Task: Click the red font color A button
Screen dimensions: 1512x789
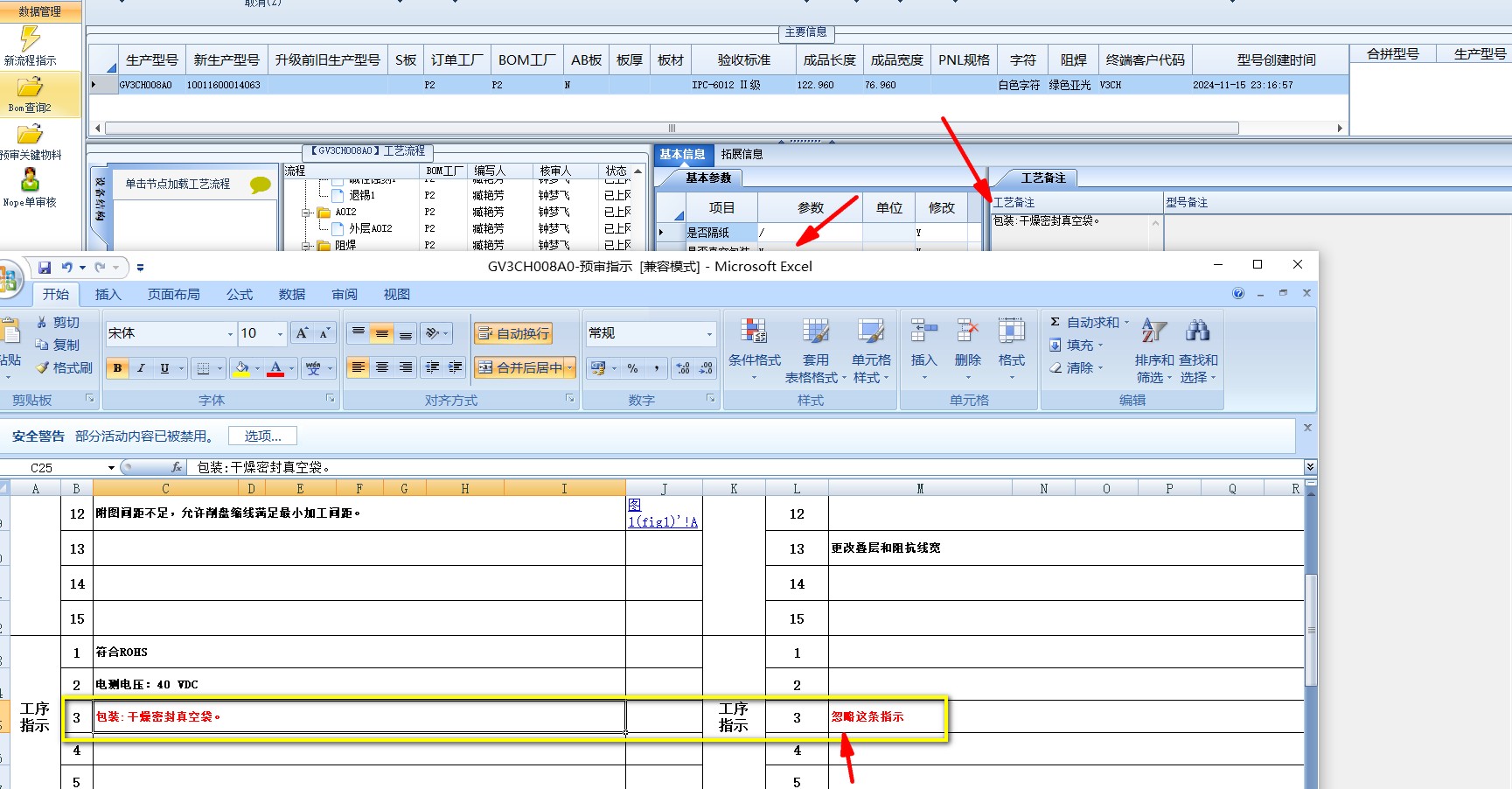Action: coord(275,368)
